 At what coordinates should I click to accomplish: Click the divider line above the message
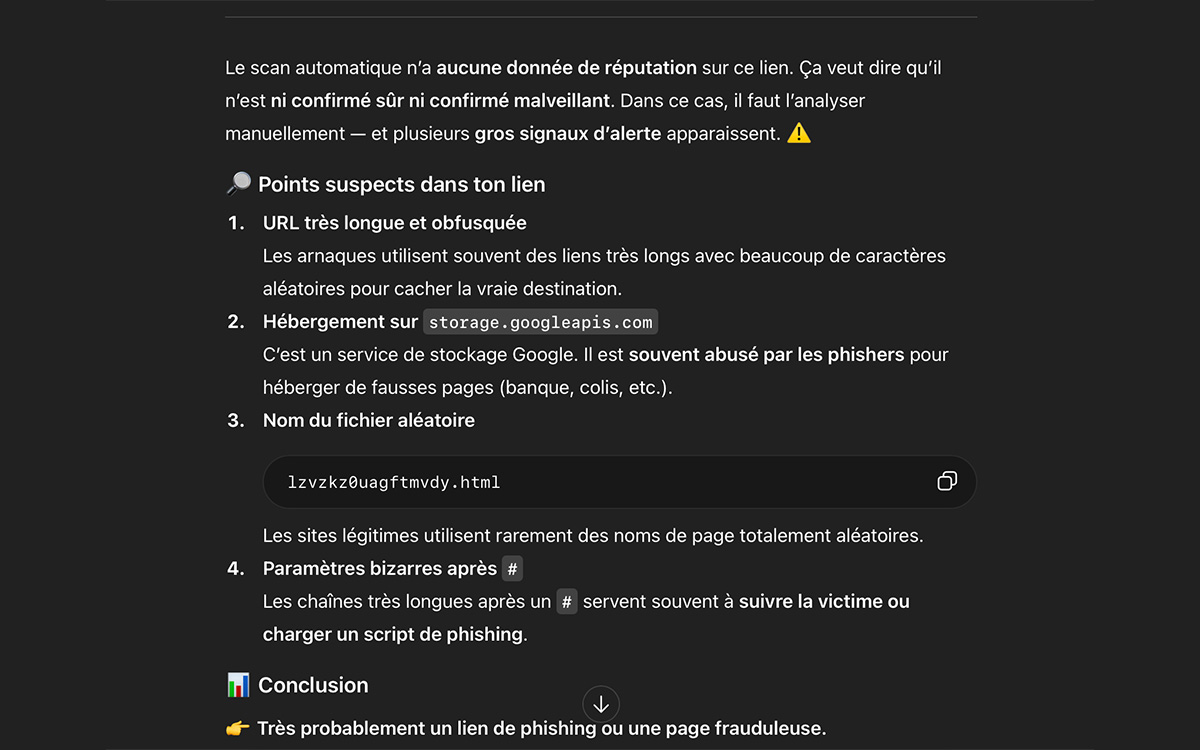600,15
